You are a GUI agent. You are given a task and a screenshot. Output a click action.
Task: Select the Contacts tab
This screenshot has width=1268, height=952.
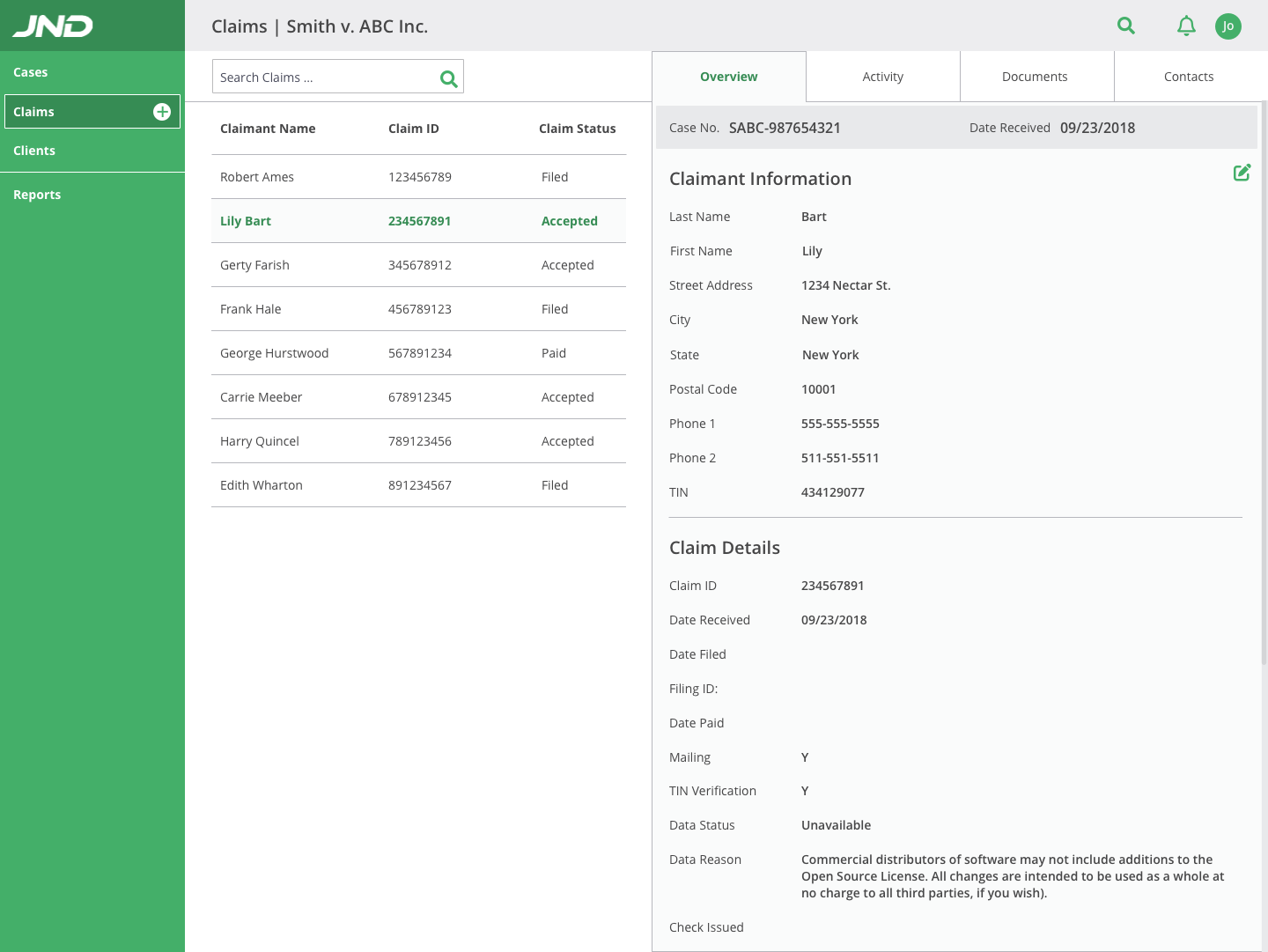(x=1188, y=77)
